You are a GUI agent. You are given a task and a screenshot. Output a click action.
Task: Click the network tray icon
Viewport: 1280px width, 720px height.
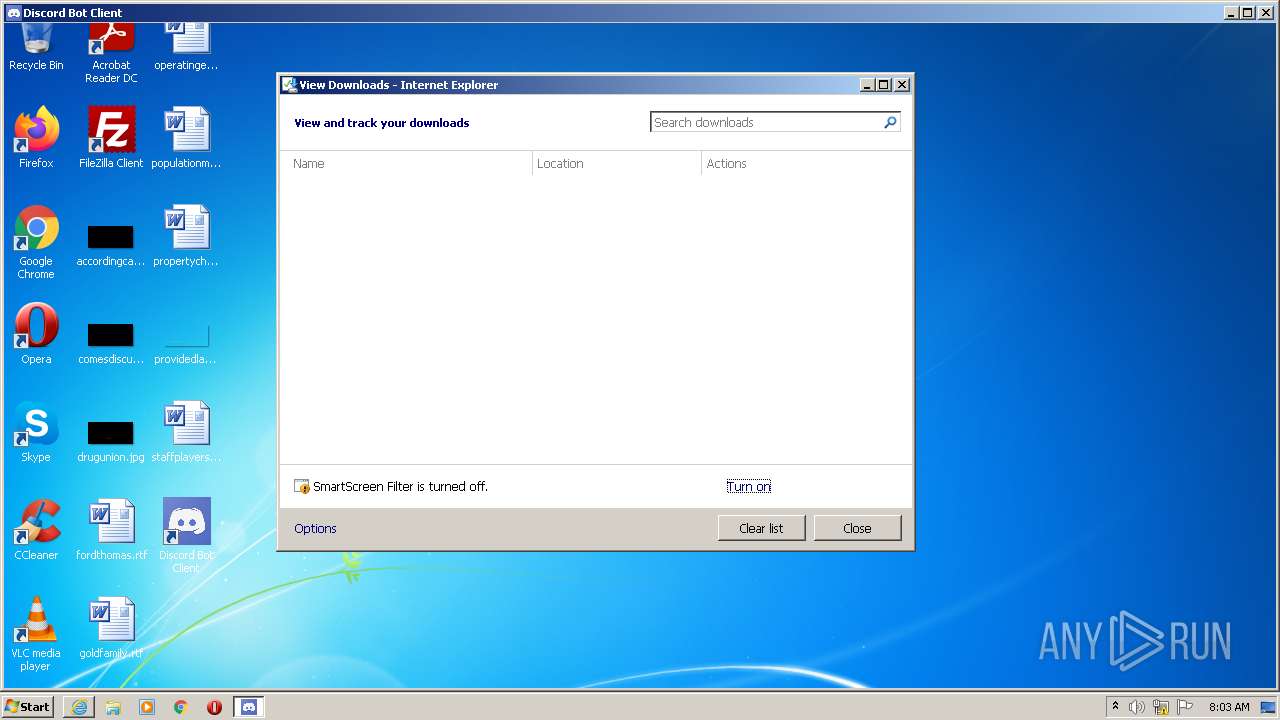point(1161,707)
